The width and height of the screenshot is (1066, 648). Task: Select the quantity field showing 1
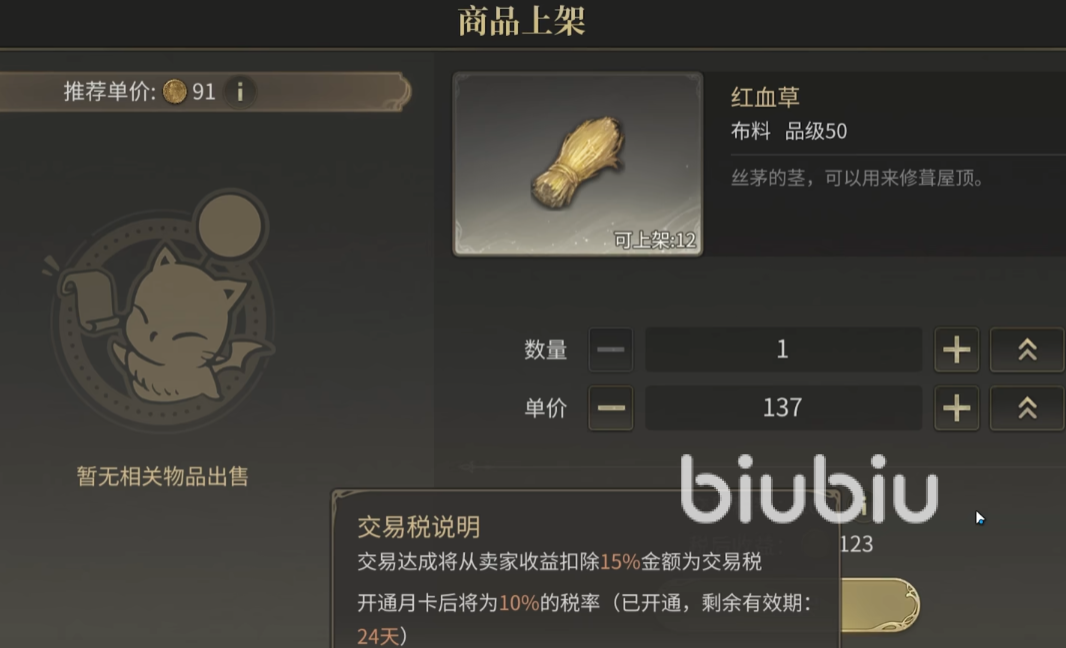(x=783, y=349)
